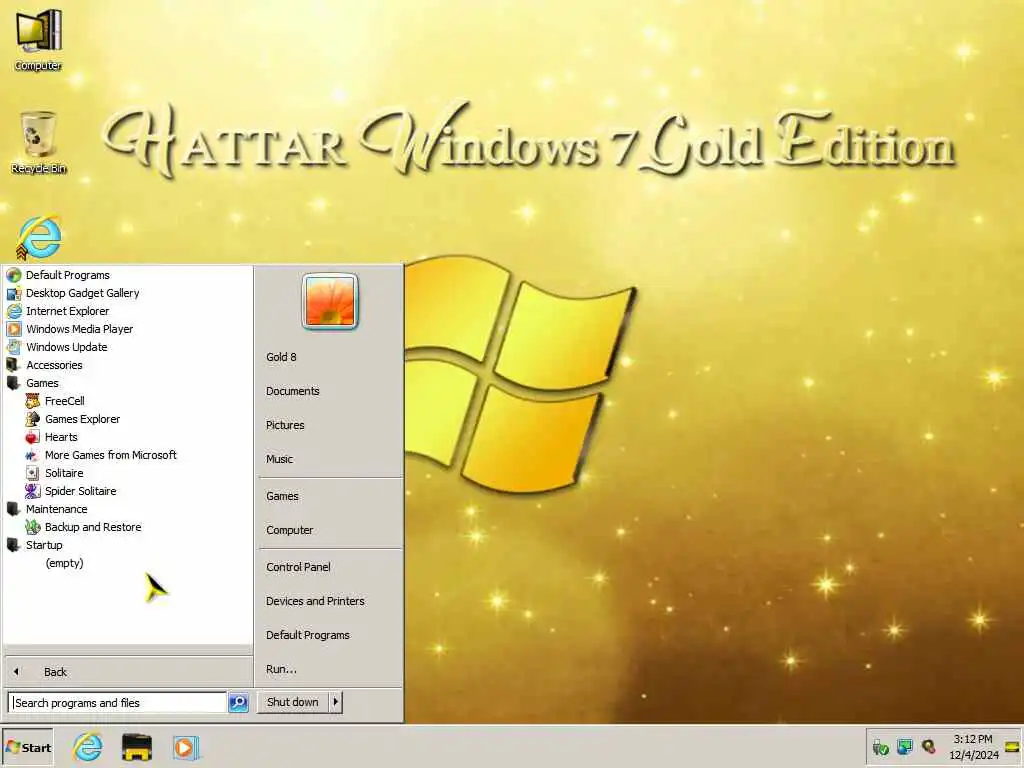Open Pictures from the start menu

(285, 425)
